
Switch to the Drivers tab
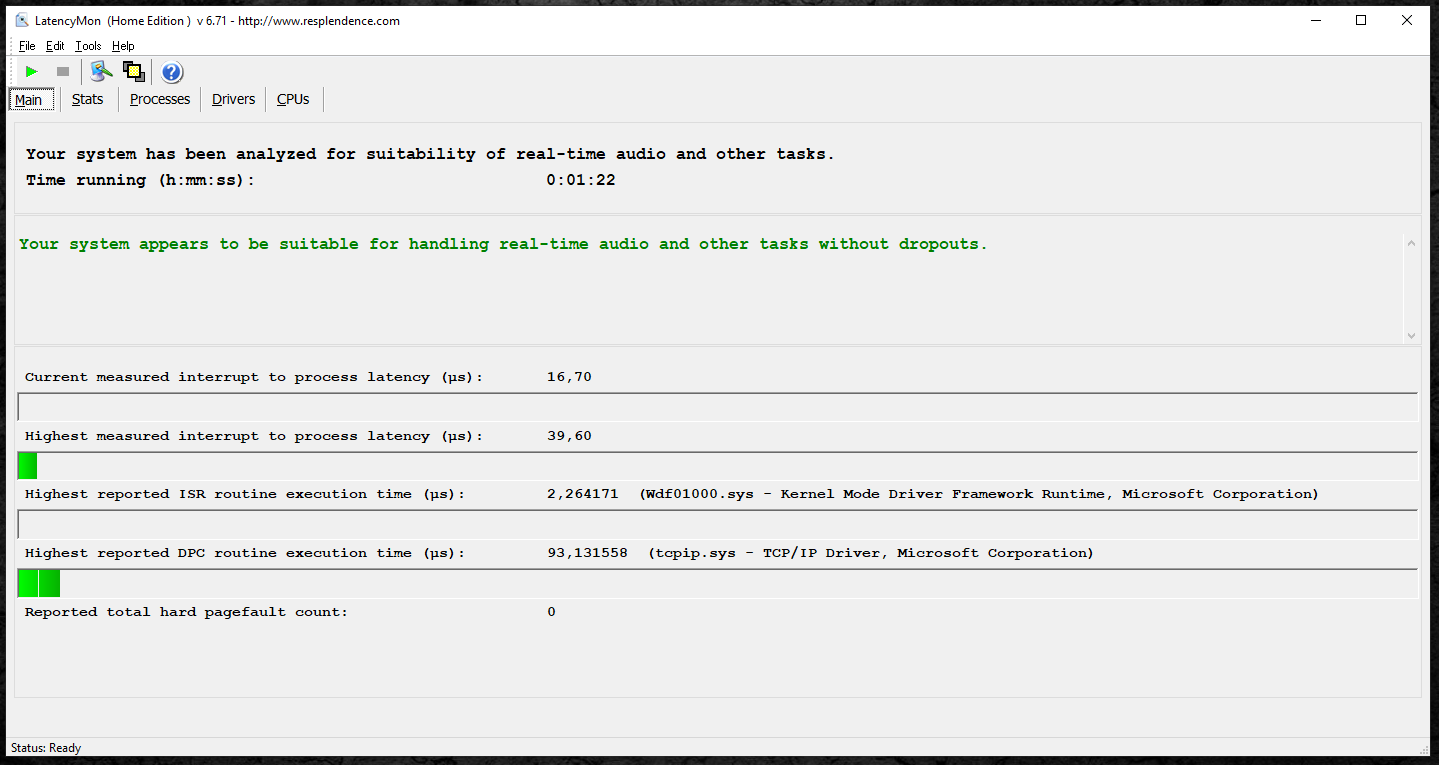click(234, 99)
